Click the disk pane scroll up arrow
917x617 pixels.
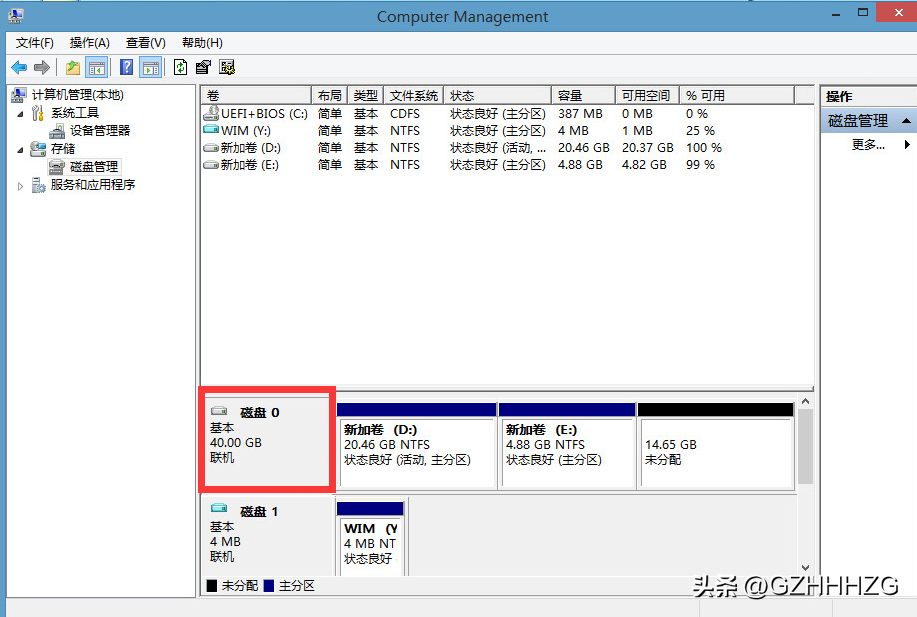coord(805,401)
